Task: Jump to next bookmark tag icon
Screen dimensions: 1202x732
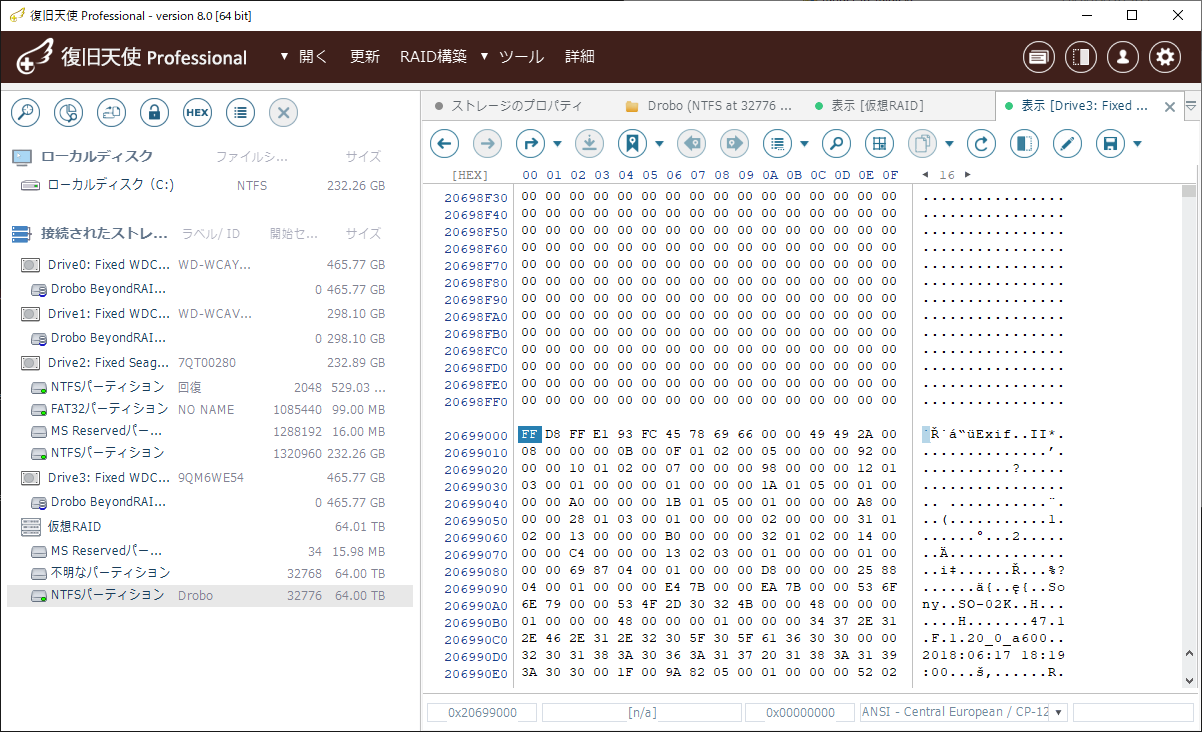Action: click(734, 144)
